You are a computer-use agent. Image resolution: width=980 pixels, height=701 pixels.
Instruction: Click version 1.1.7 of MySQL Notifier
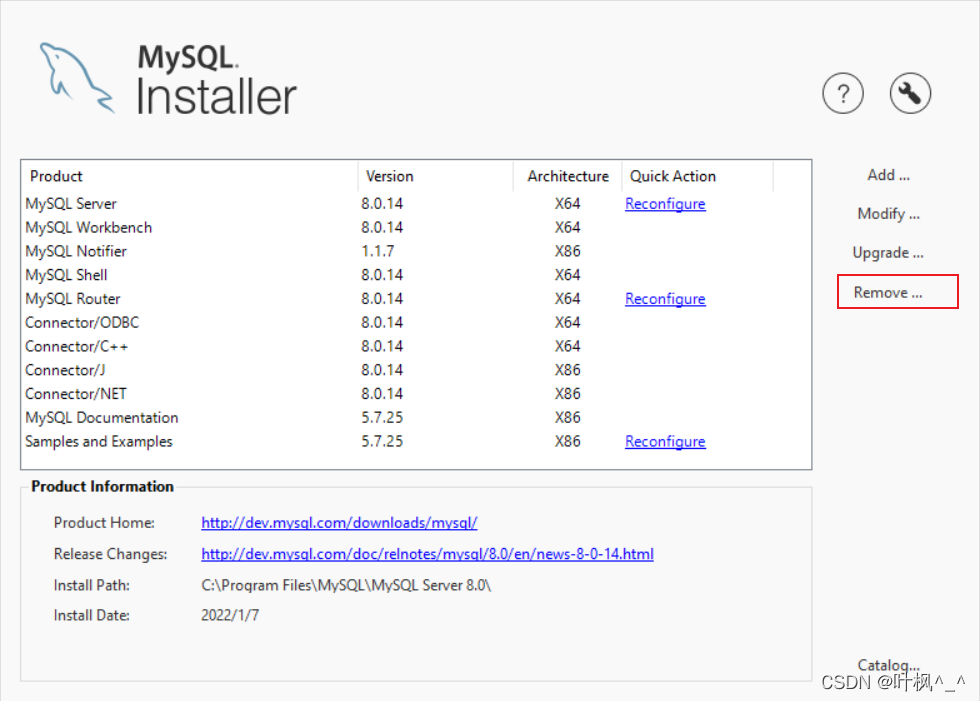click(378, 251)
